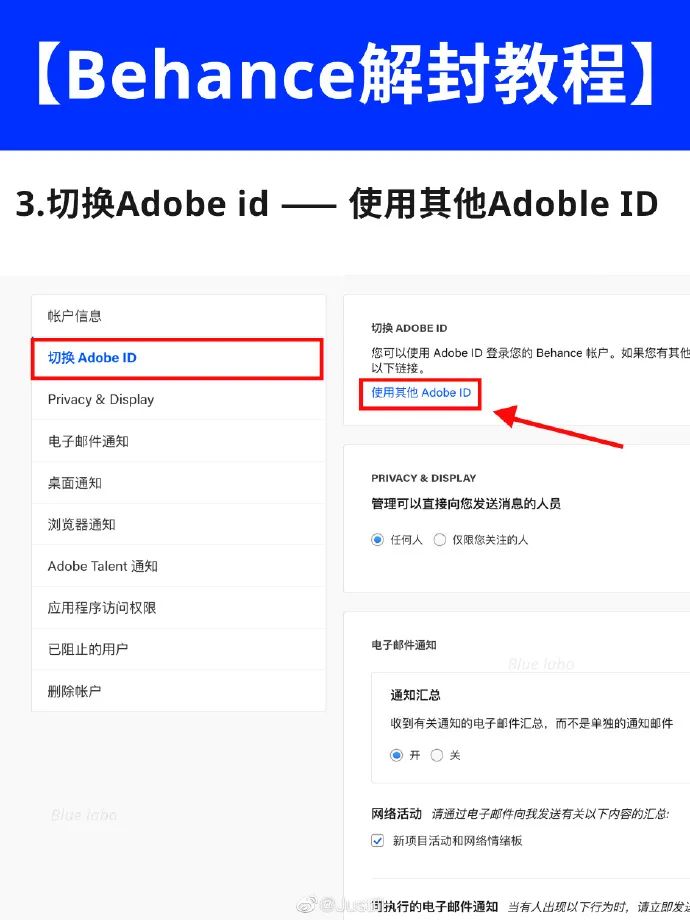Select the 关 radio for digest
690x920 pixels.
coord(437,755)
